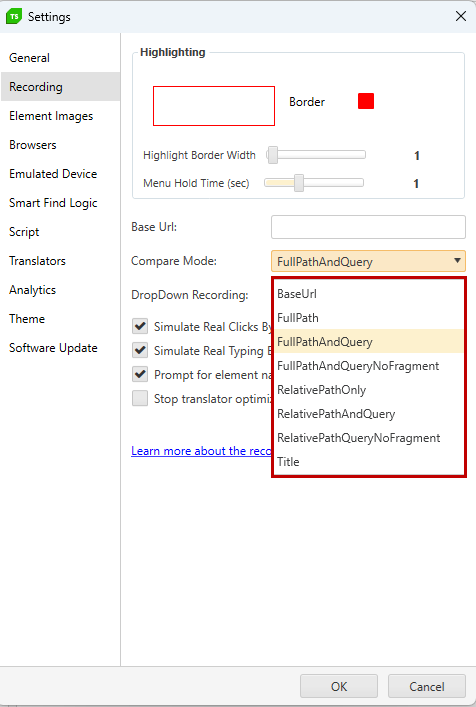
Task: Open the Software Update section
Action: click(53, 348)
